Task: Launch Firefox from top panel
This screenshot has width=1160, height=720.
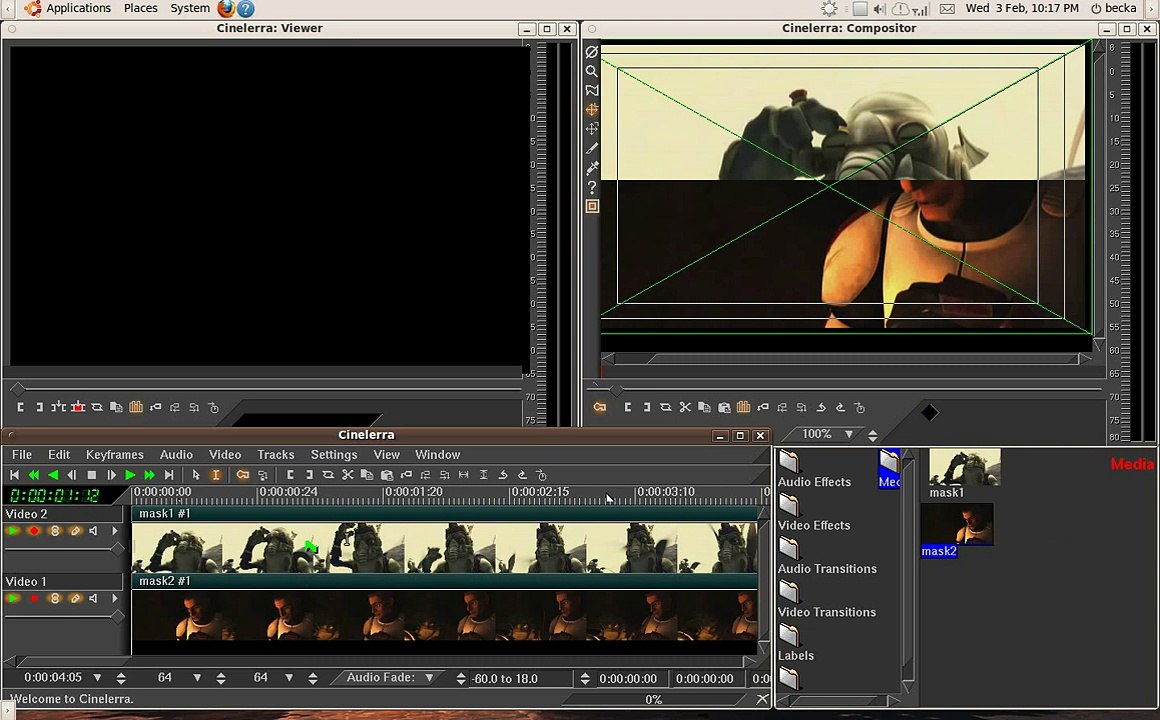Action: coord(226,9)
